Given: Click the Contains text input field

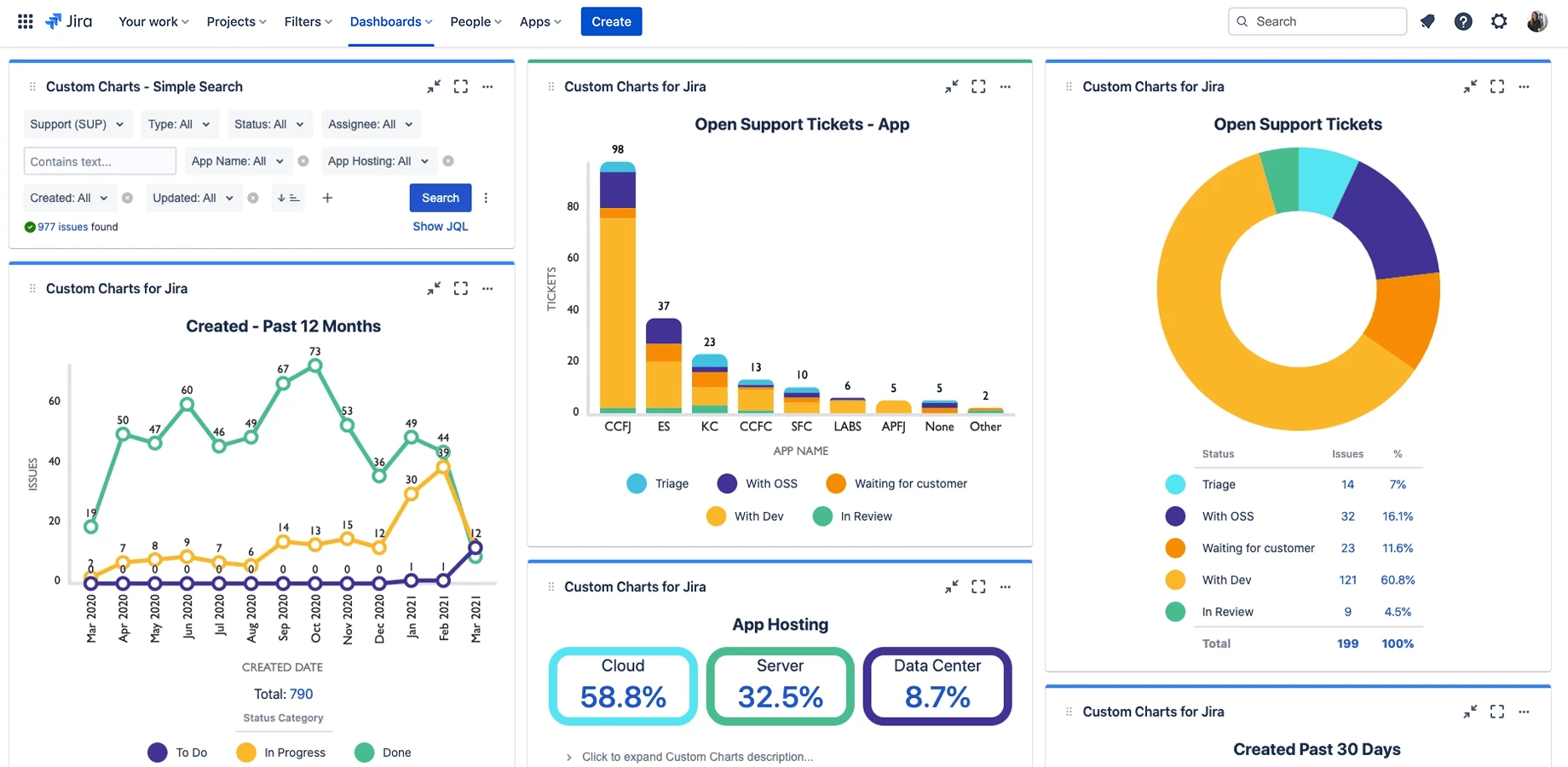Looking at the screenshot, I should [x=99, y=160].
